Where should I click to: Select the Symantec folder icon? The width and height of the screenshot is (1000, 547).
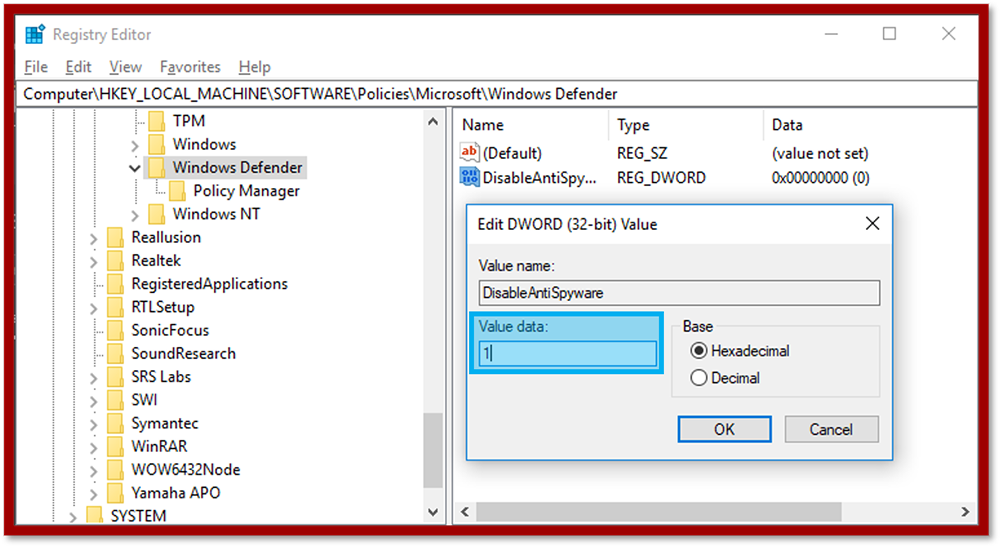pyautogui.click(x=115, y=423)
